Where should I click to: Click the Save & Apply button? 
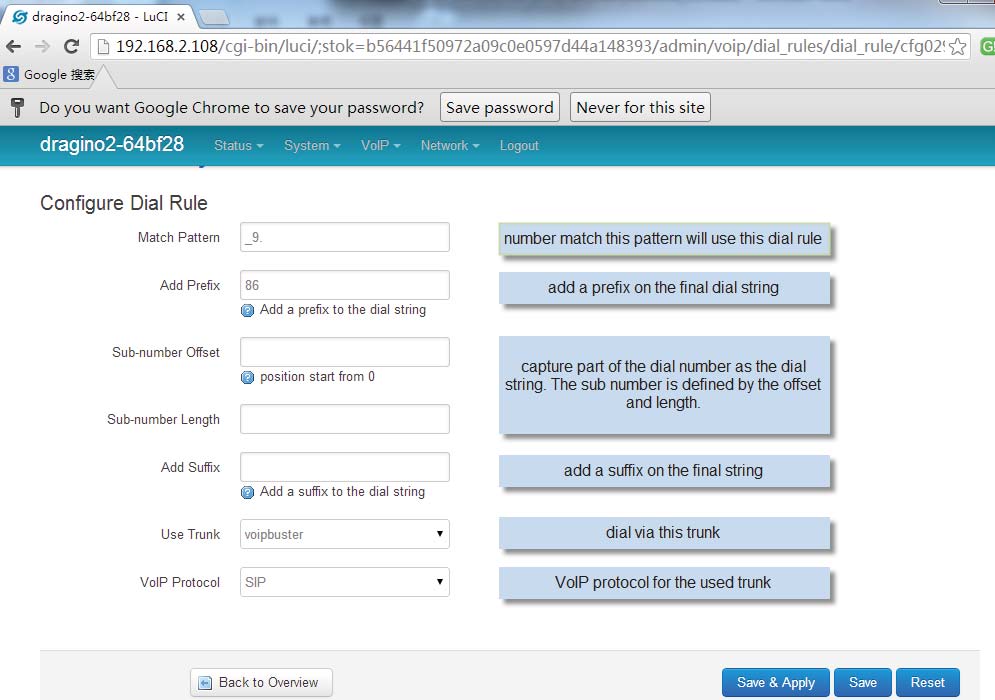click(x=775, y=682)
